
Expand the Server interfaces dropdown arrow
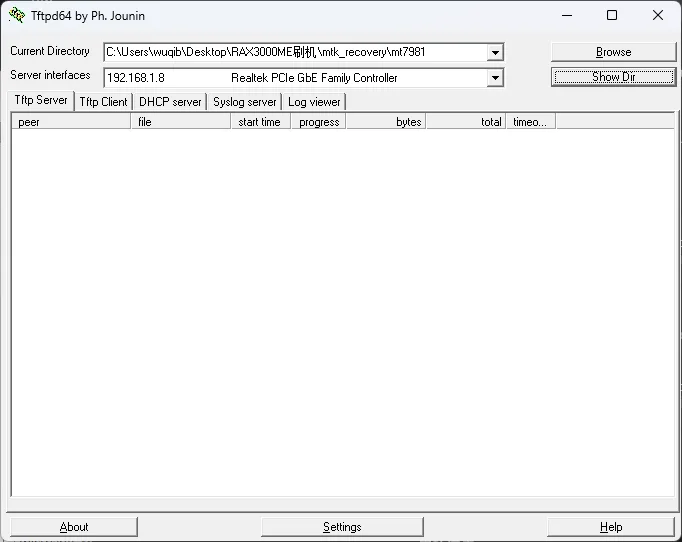[495, 78]
